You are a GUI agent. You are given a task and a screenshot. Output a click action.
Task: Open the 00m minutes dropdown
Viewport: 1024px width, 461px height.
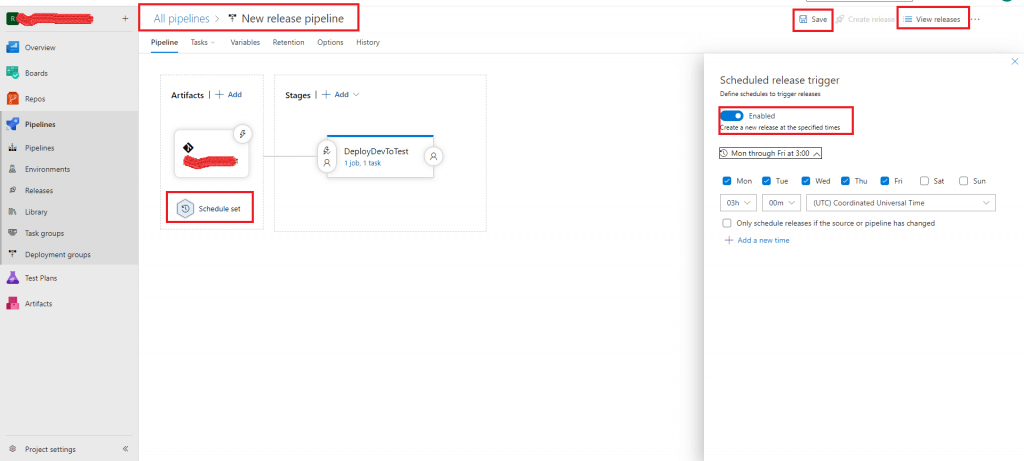point(781,203)
